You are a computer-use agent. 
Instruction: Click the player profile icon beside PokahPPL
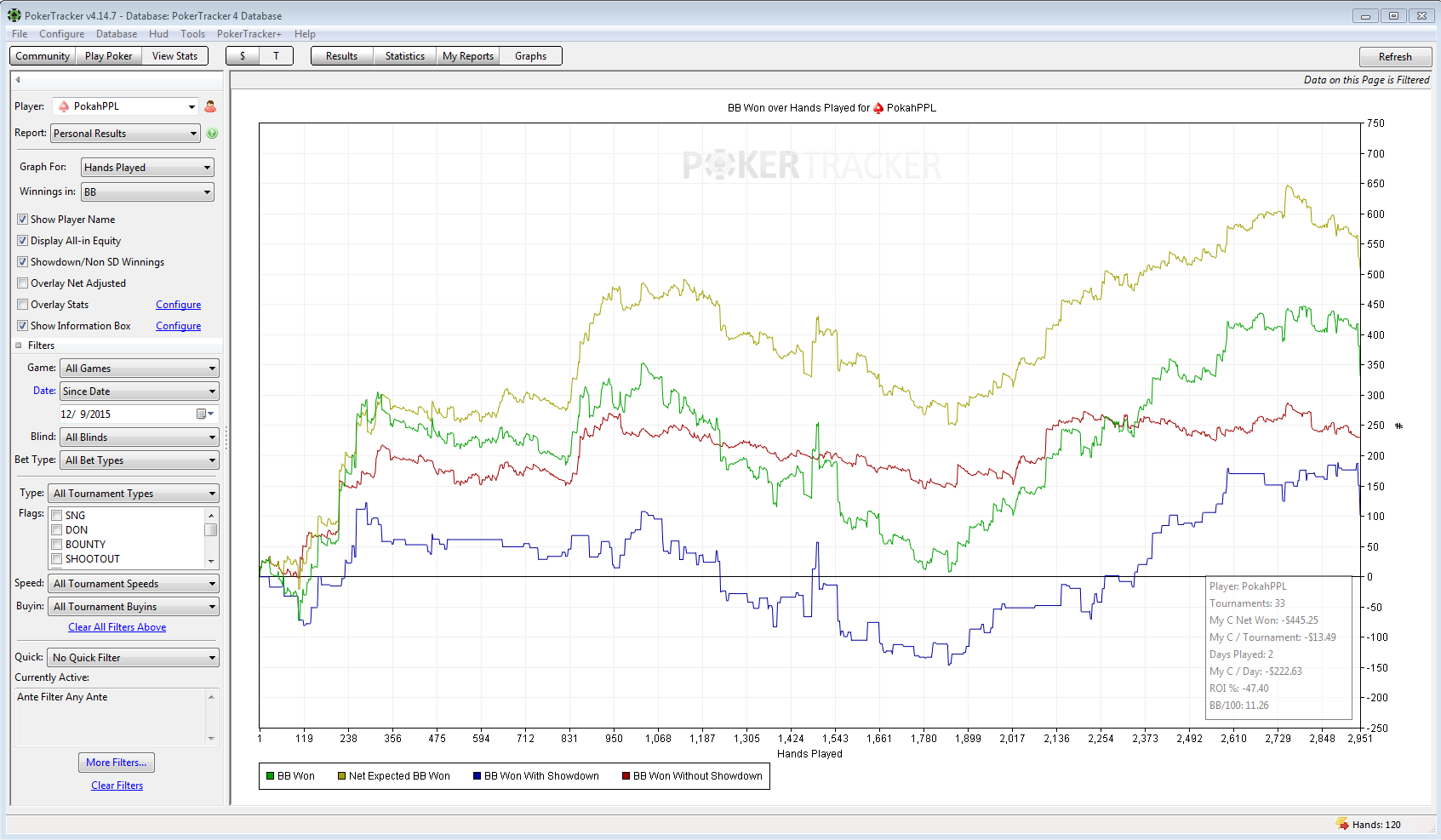click(210, 106)
